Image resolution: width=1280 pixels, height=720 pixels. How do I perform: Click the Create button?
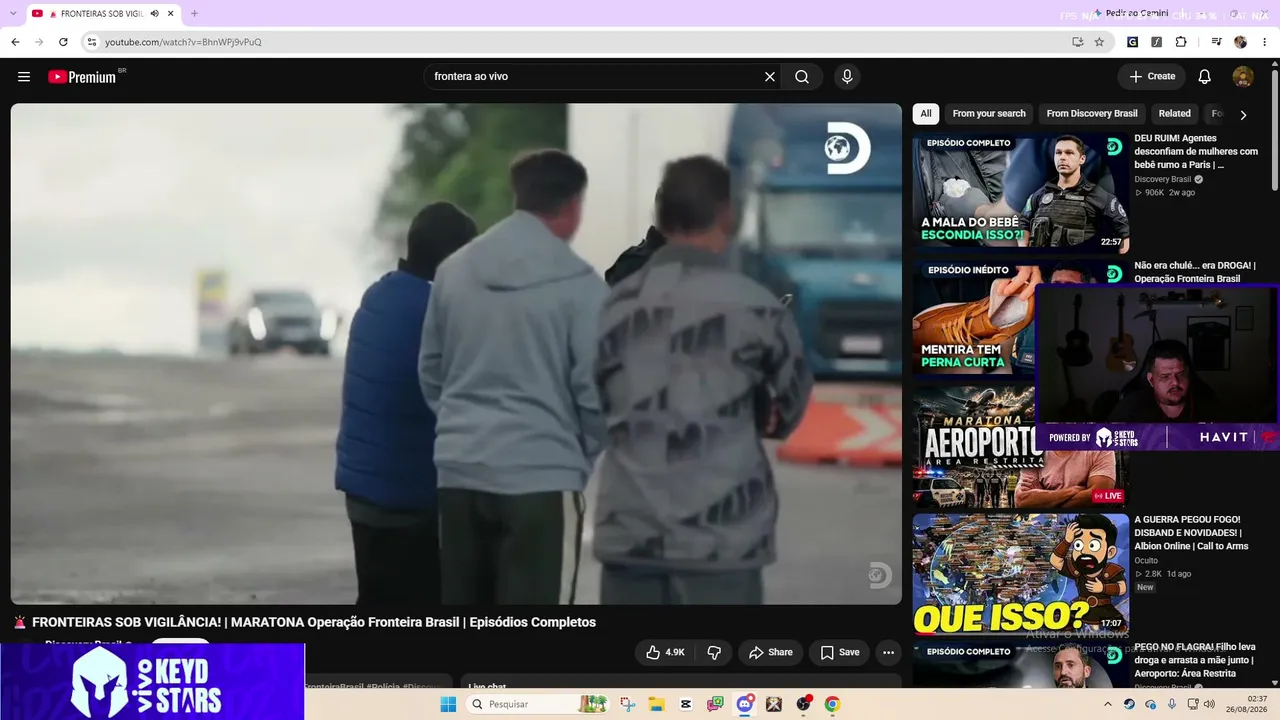[1152, 77]
